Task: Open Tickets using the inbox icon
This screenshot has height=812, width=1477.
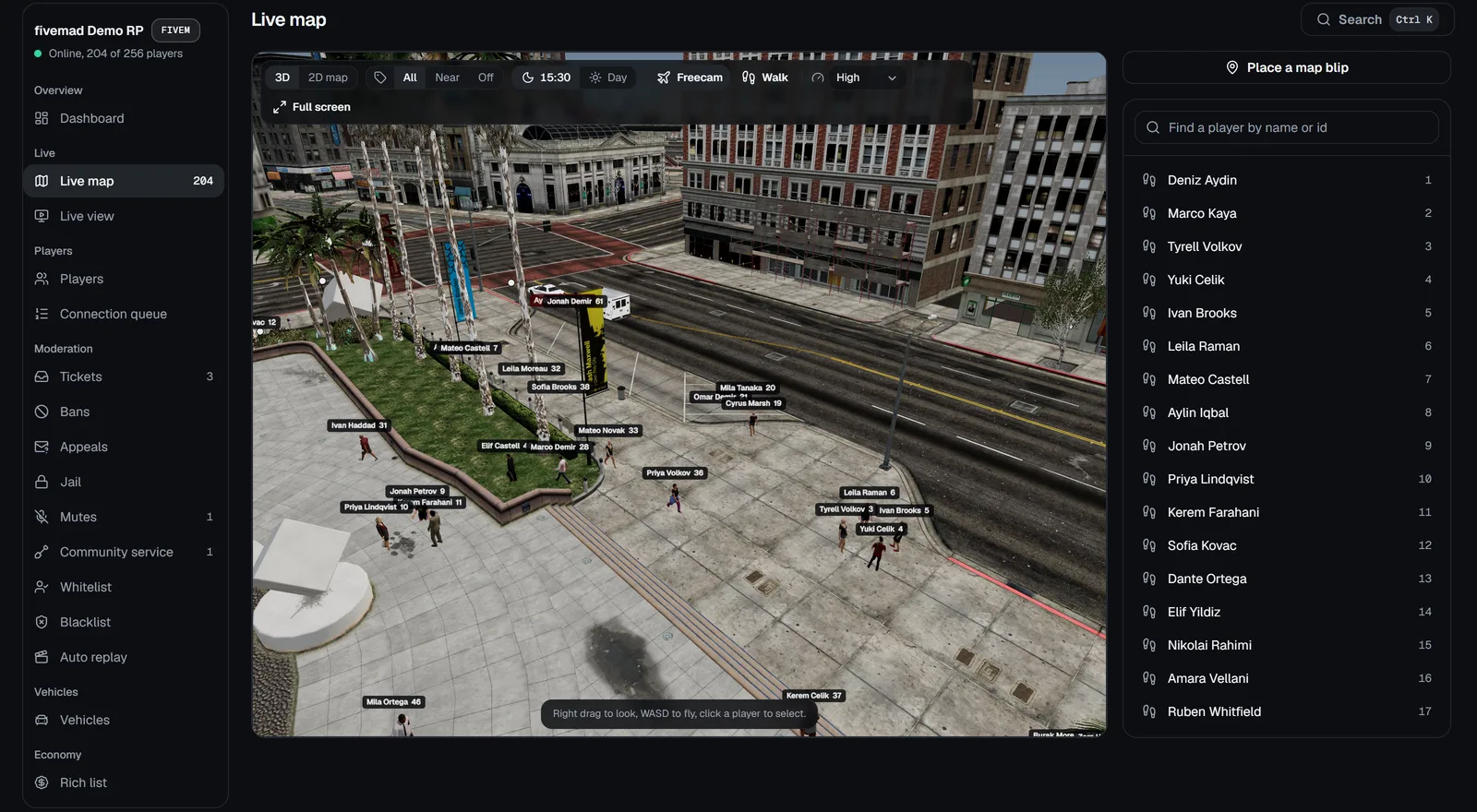Action: 42,376
